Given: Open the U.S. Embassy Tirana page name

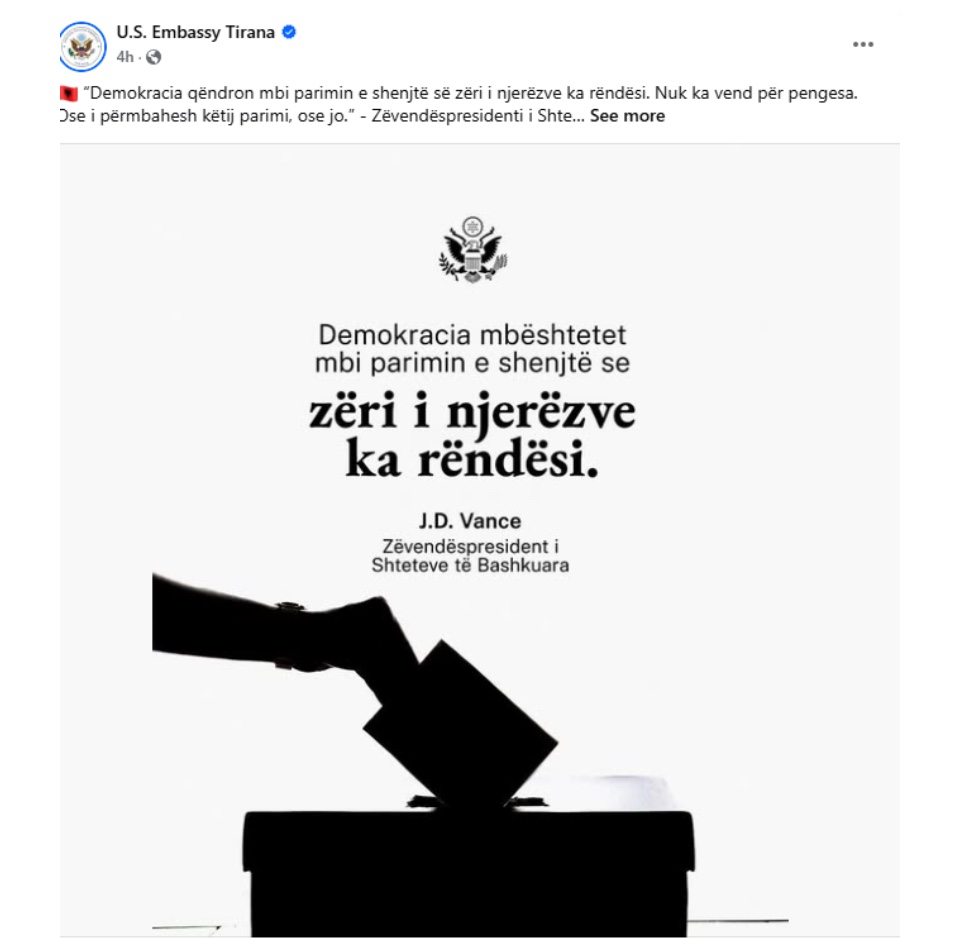Looking at the screenshot, I should pyautogui.click(x=195, y=32).
